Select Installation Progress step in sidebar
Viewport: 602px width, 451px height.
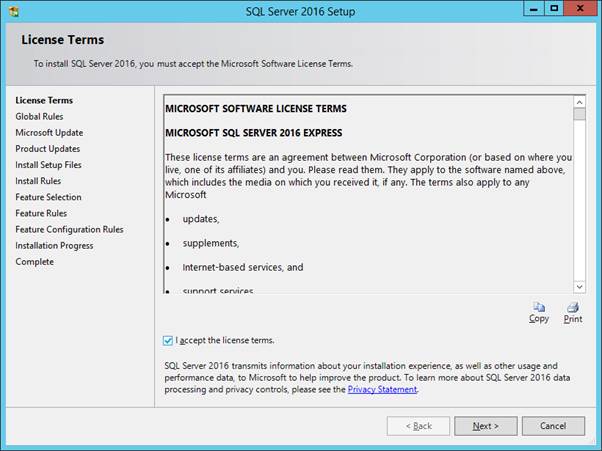[x=54, y=246]
